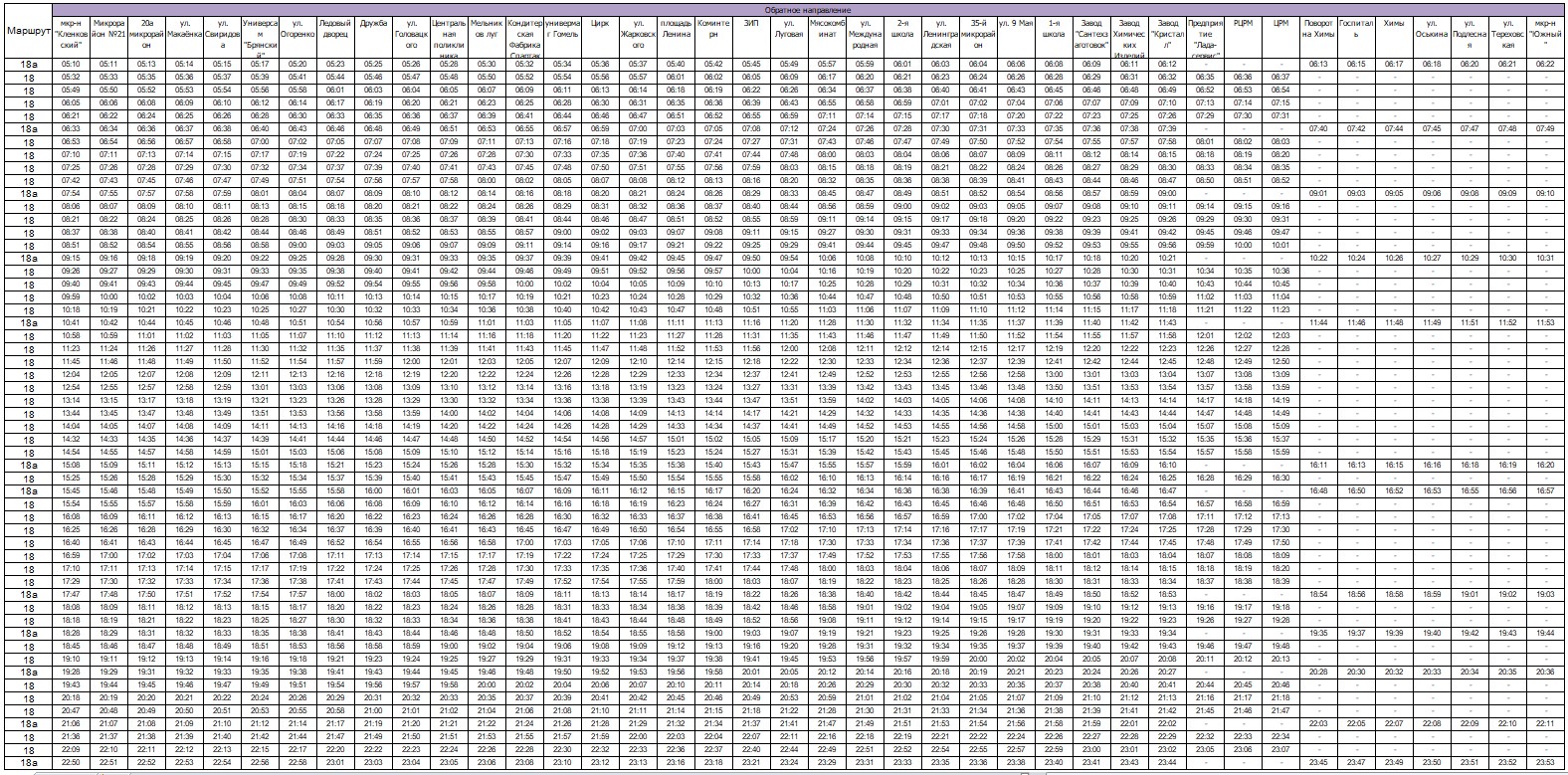Click the Мельников луг header
This screenshot has height=775, width=1568.
tap(487, 37)
